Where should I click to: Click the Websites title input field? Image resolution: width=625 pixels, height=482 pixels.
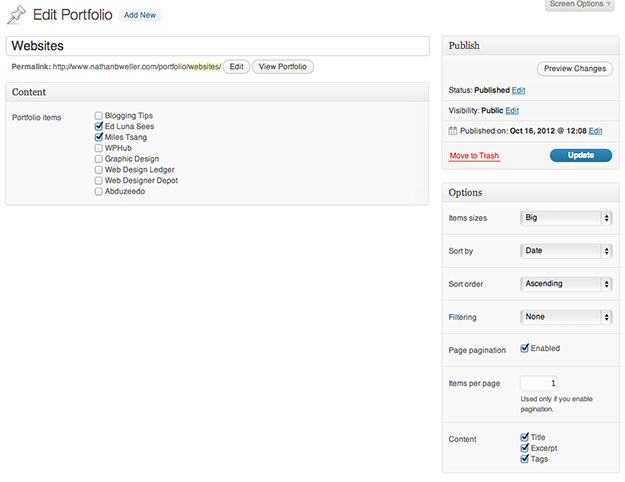point(218,46)
